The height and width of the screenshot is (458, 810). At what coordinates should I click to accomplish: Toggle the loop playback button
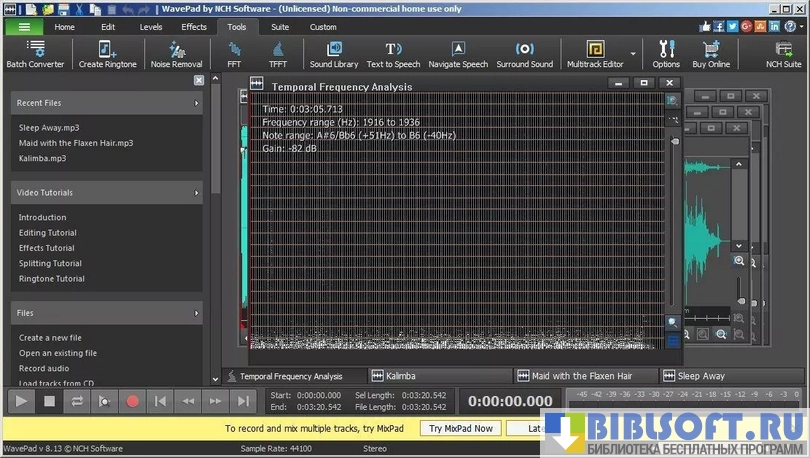(77, 401)
